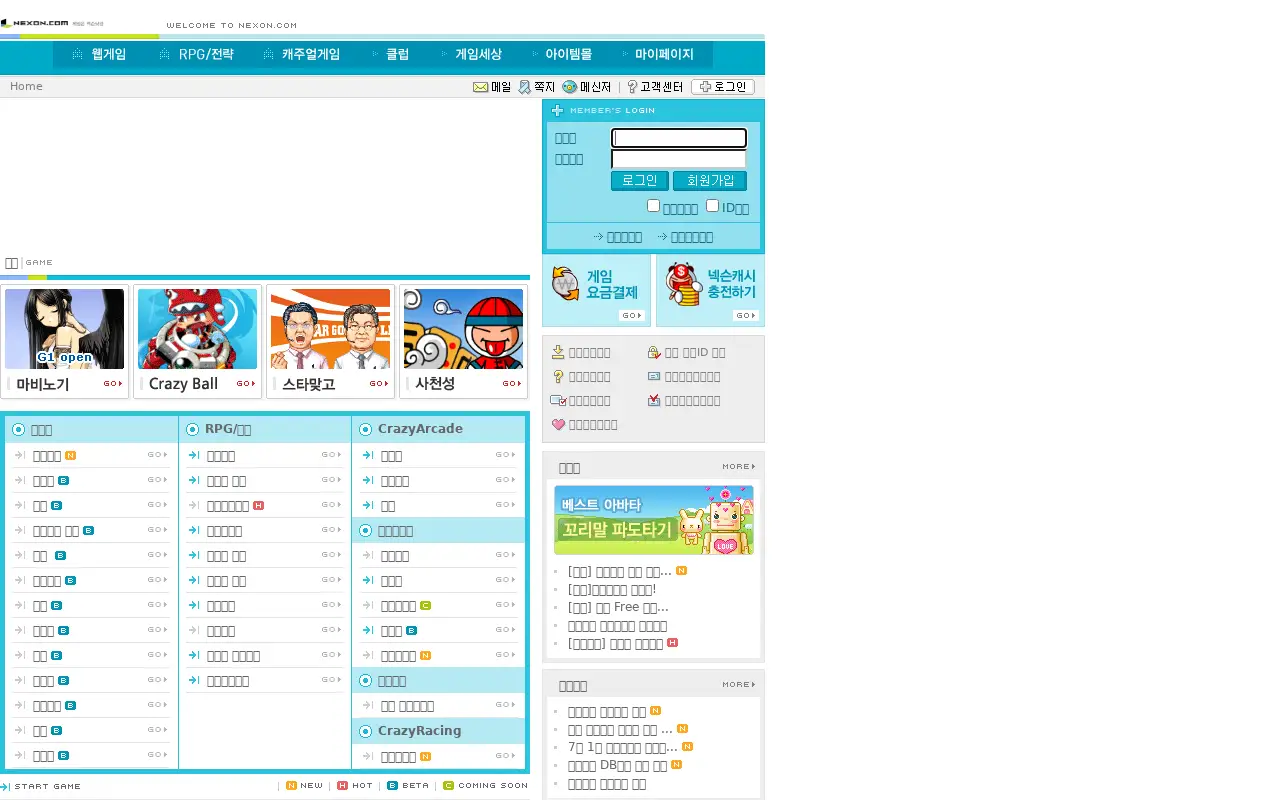Click the GO arrow beside 스타맞고
1280x800 pixels.
pos(379,384)
